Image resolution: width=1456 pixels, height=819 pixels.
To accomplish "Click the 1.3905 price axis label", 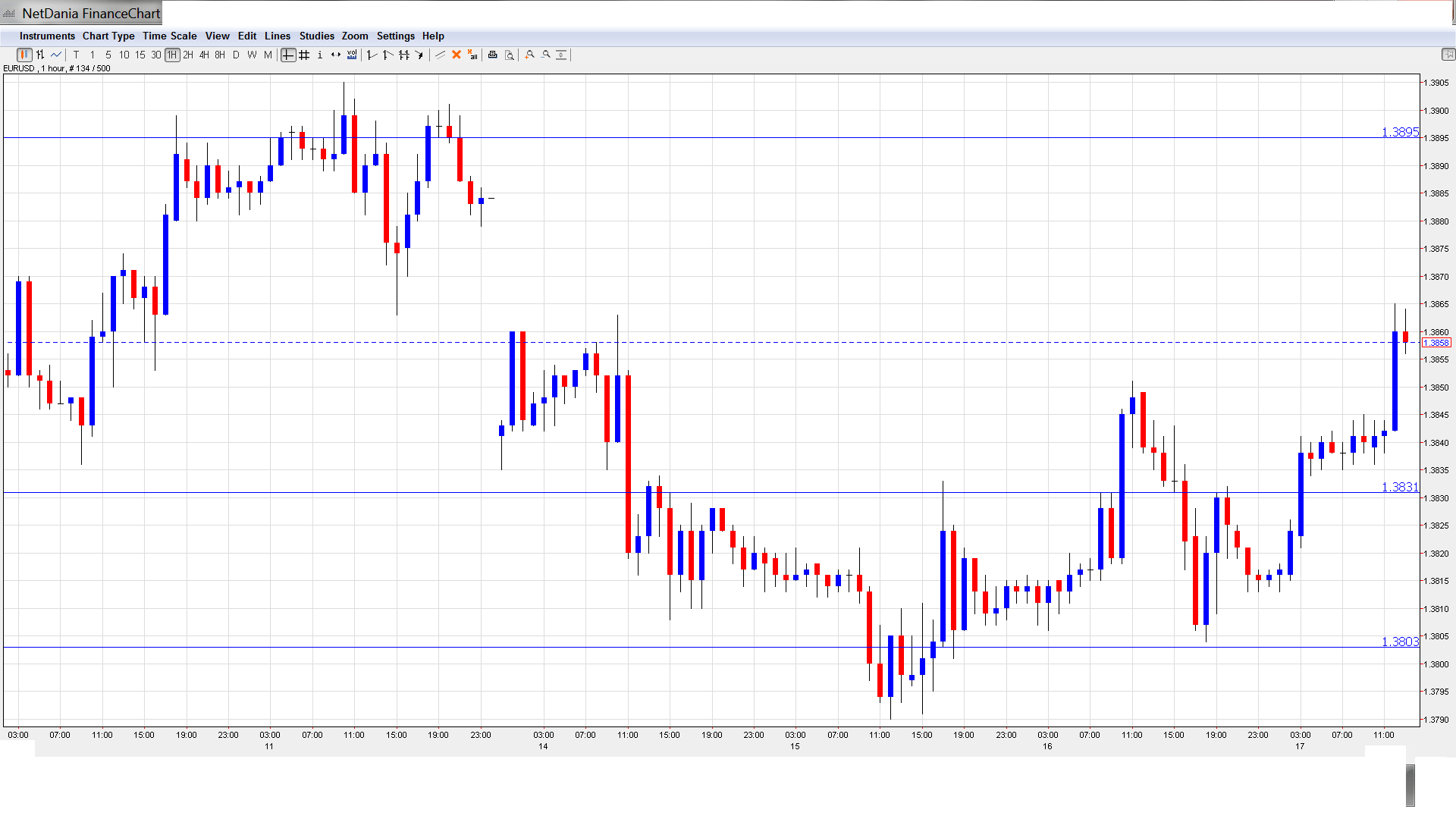I will (x=1437, y=83).
